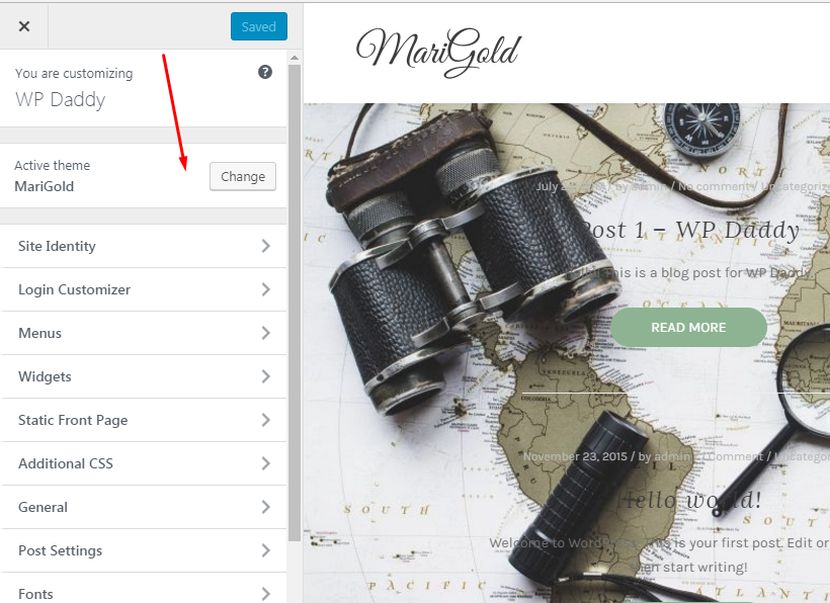
Task: Click the Site Identity chevron icon
Action: pyautogui.click(x=266, y=246)
